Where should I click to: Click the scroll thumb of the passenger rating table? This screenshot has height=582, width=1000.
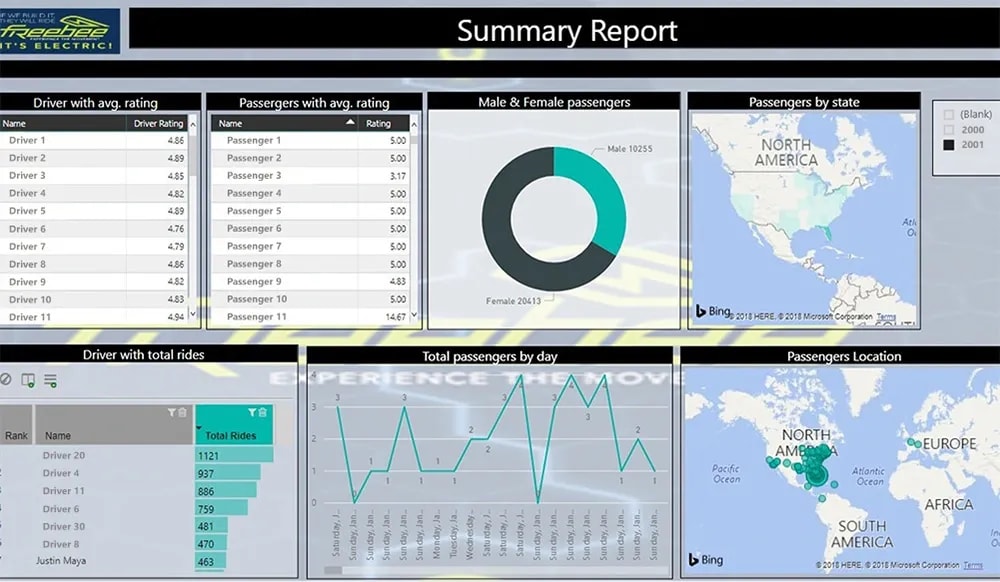pos(414,138)
